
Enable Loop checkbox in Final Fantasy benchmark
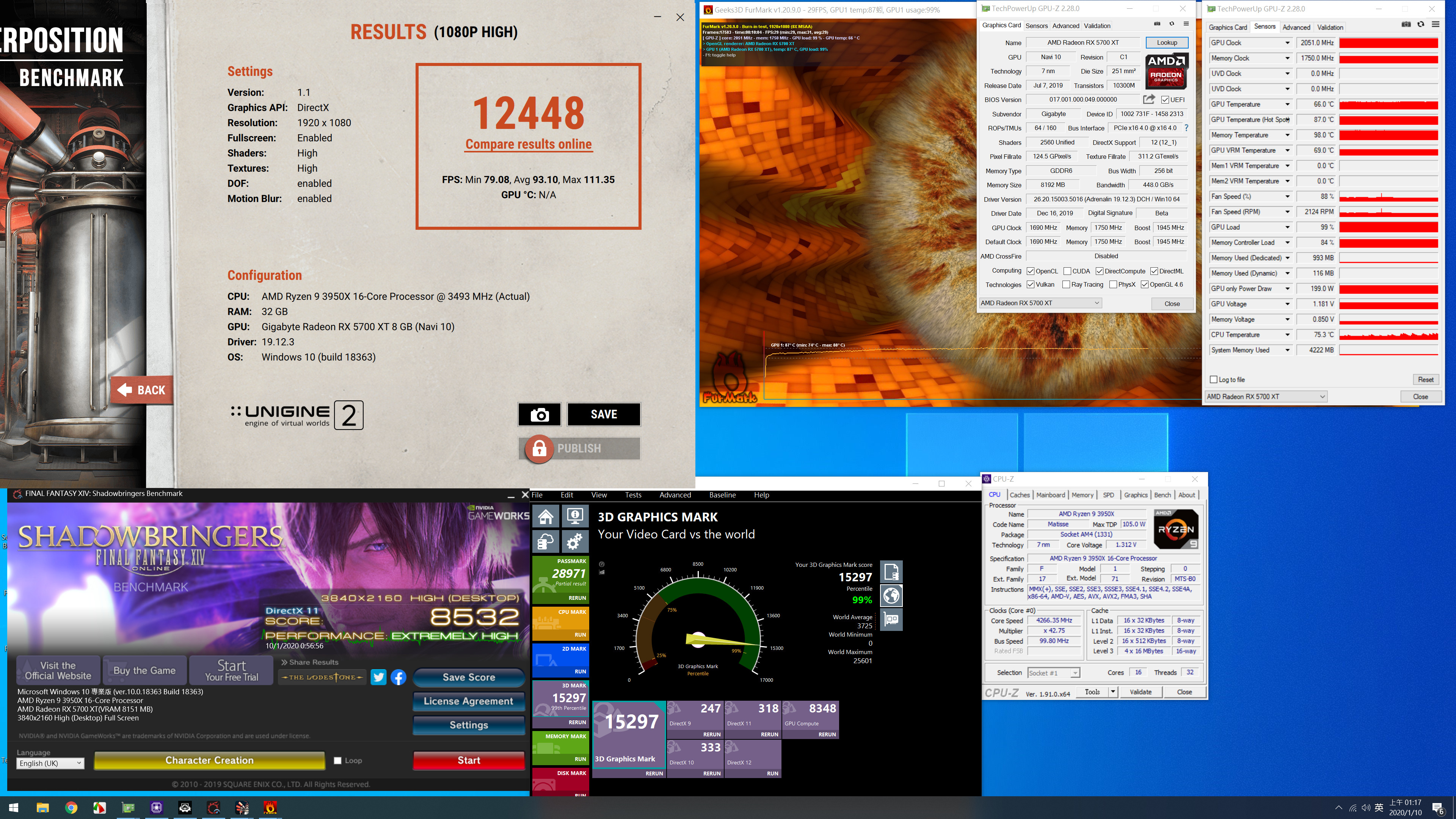[x=337, y=761]
